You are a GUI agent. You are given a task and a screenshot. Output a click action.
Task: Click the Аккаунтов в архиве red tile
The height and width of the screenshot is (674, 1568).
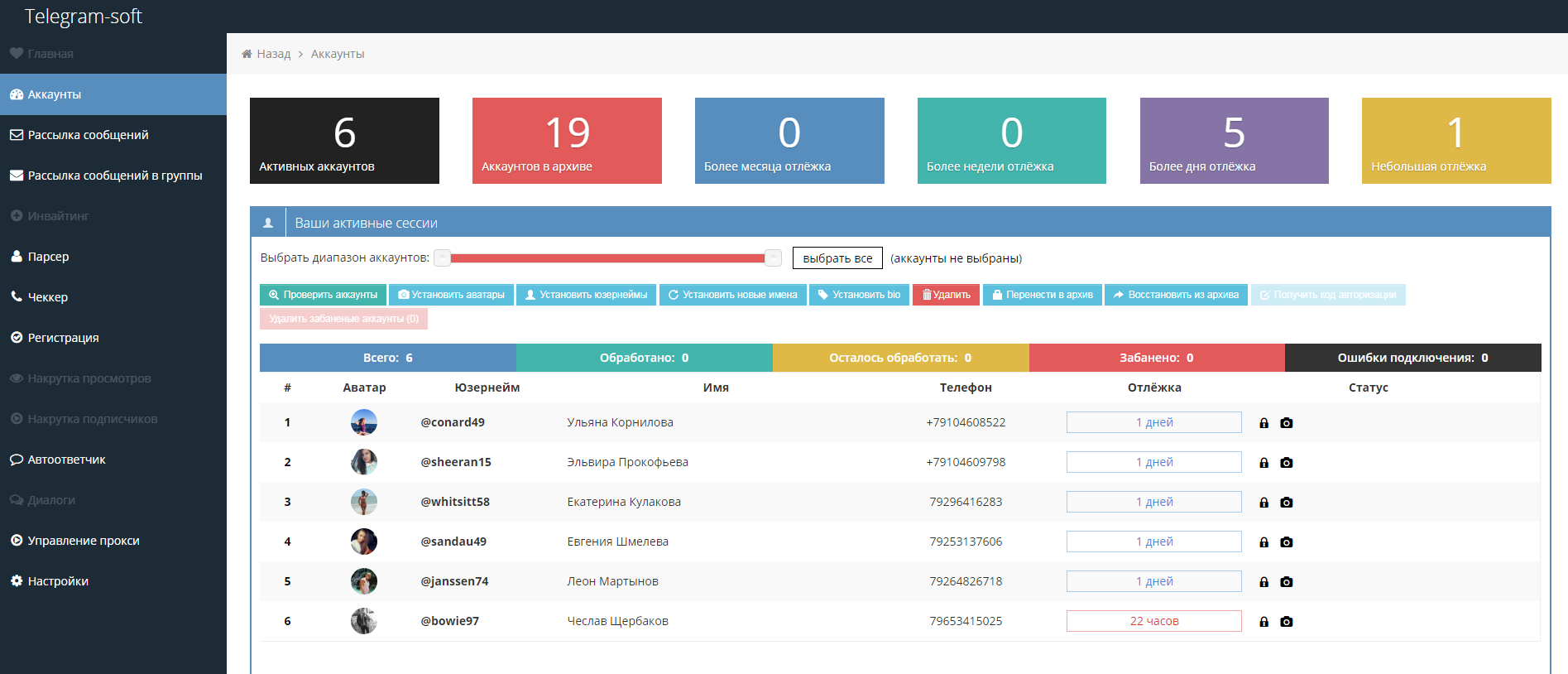click(x=567, y=141)
